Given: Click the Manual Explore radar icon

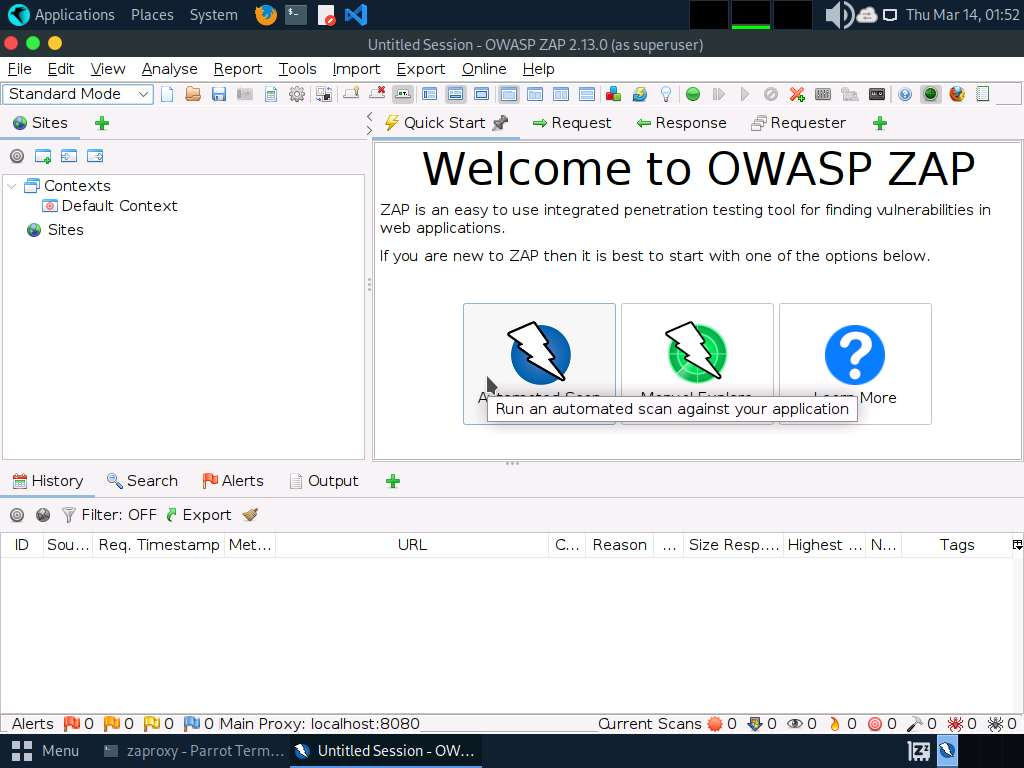Looking at the screenshot, I should point(697,353).
